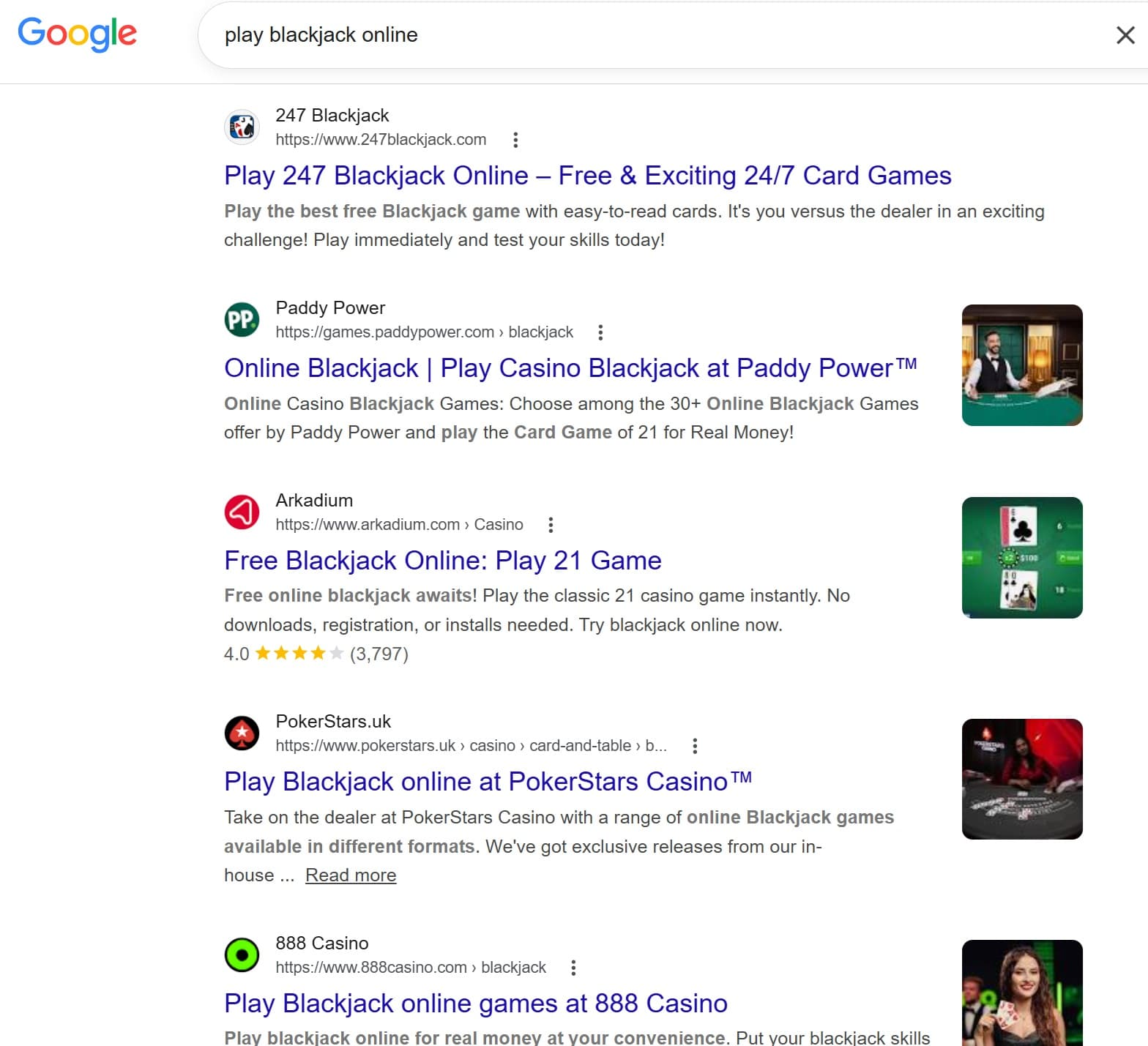This screenshot has height=1046, width=1148.
Task: Open 'Free Blackjack Online: Play 21 Game'
Action: click(x=443, y=561)
